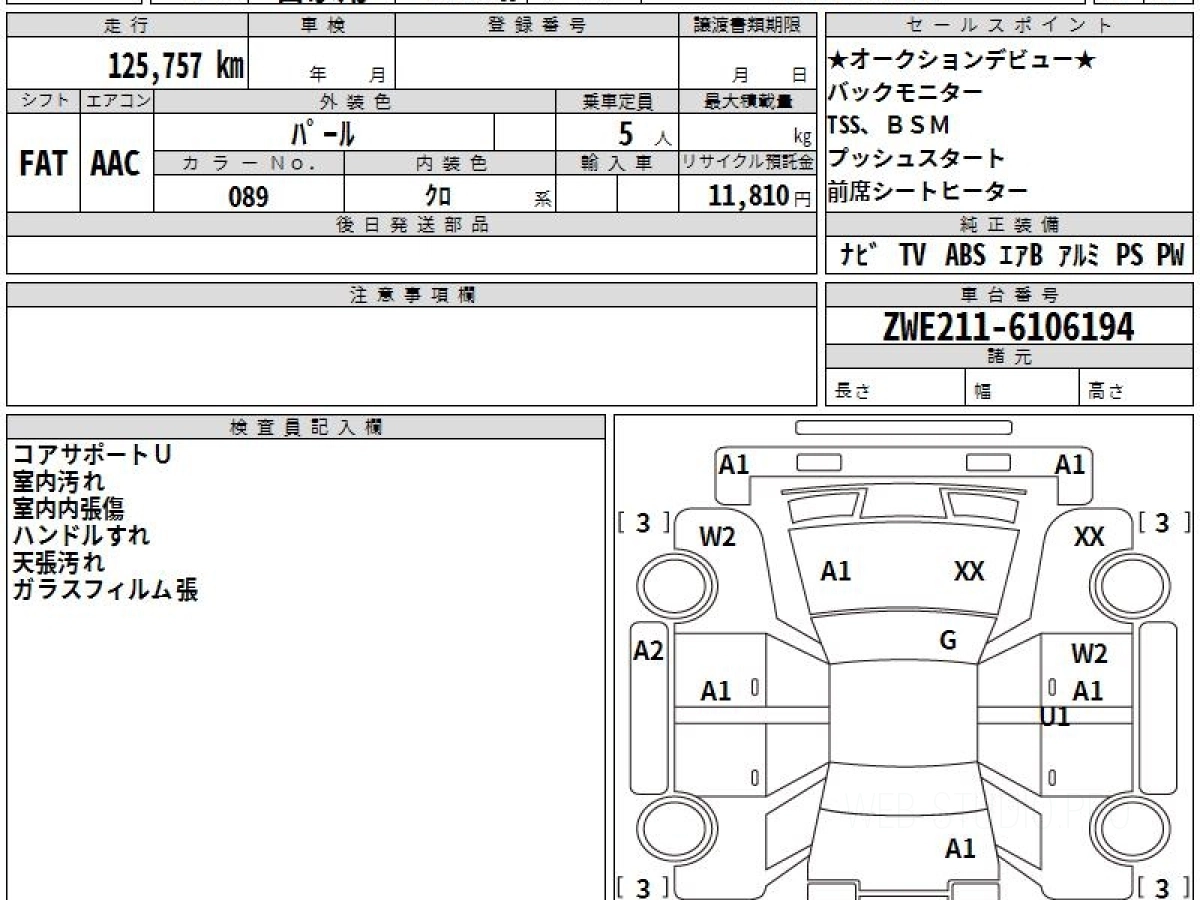Click the A2 mark on left side
1200x900 pixels.
[649, 652]
